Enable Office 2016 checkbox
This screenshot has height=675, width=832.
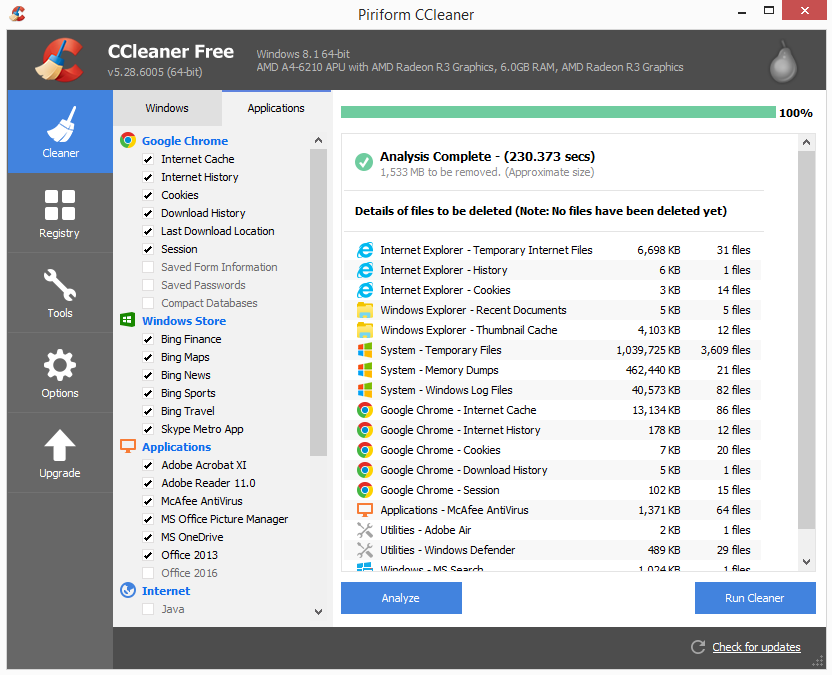pyautogui.click(x=148, y=573)
